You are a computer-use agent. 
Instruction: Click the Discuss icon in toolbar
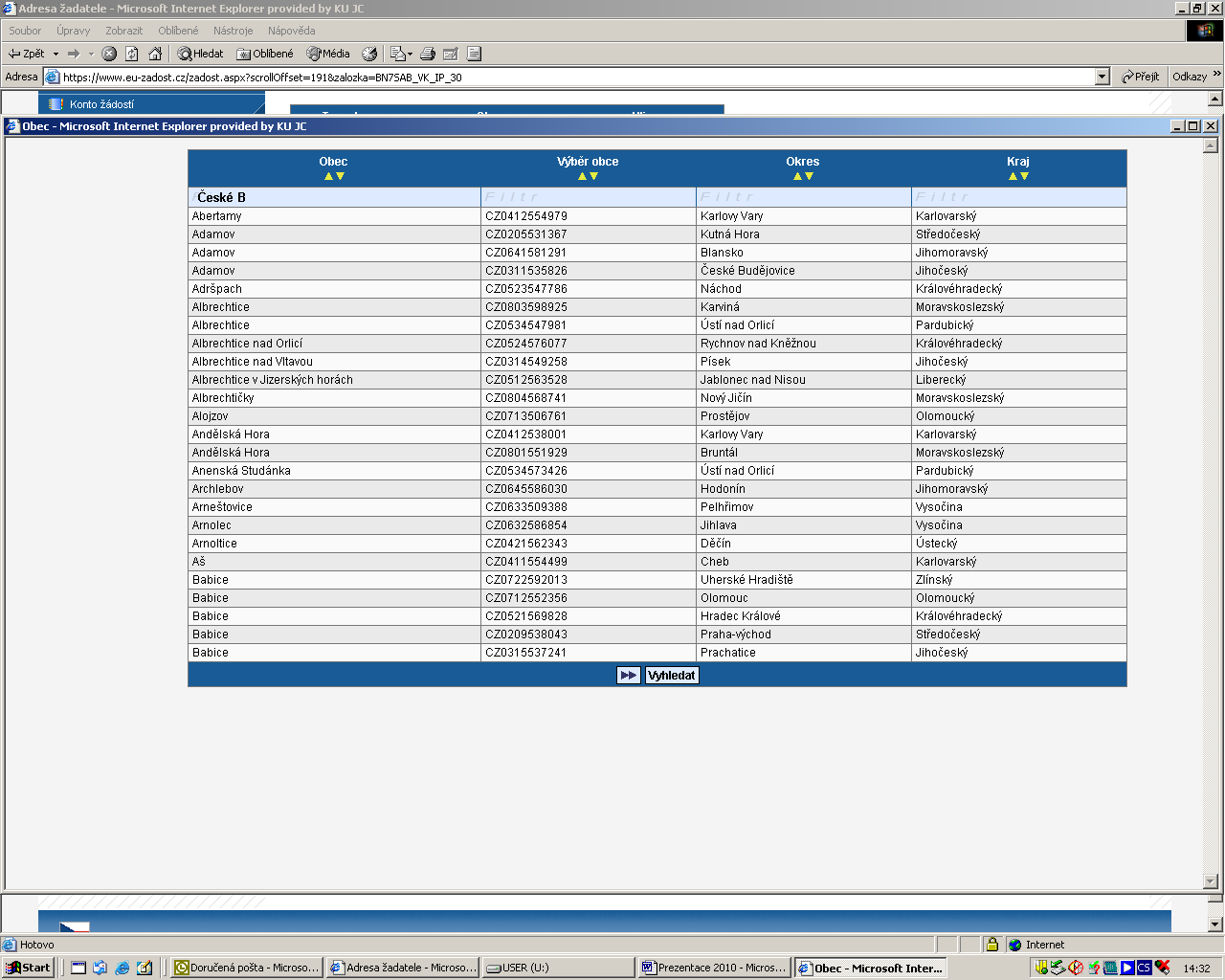click(474, 54)
